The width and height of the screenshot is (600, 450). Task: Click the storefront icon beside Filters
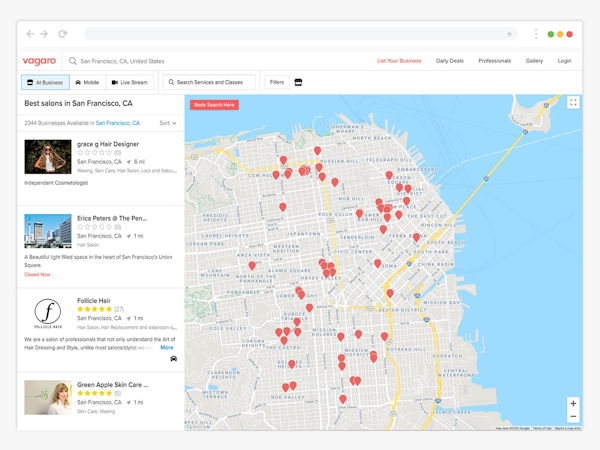coord(298,82)
